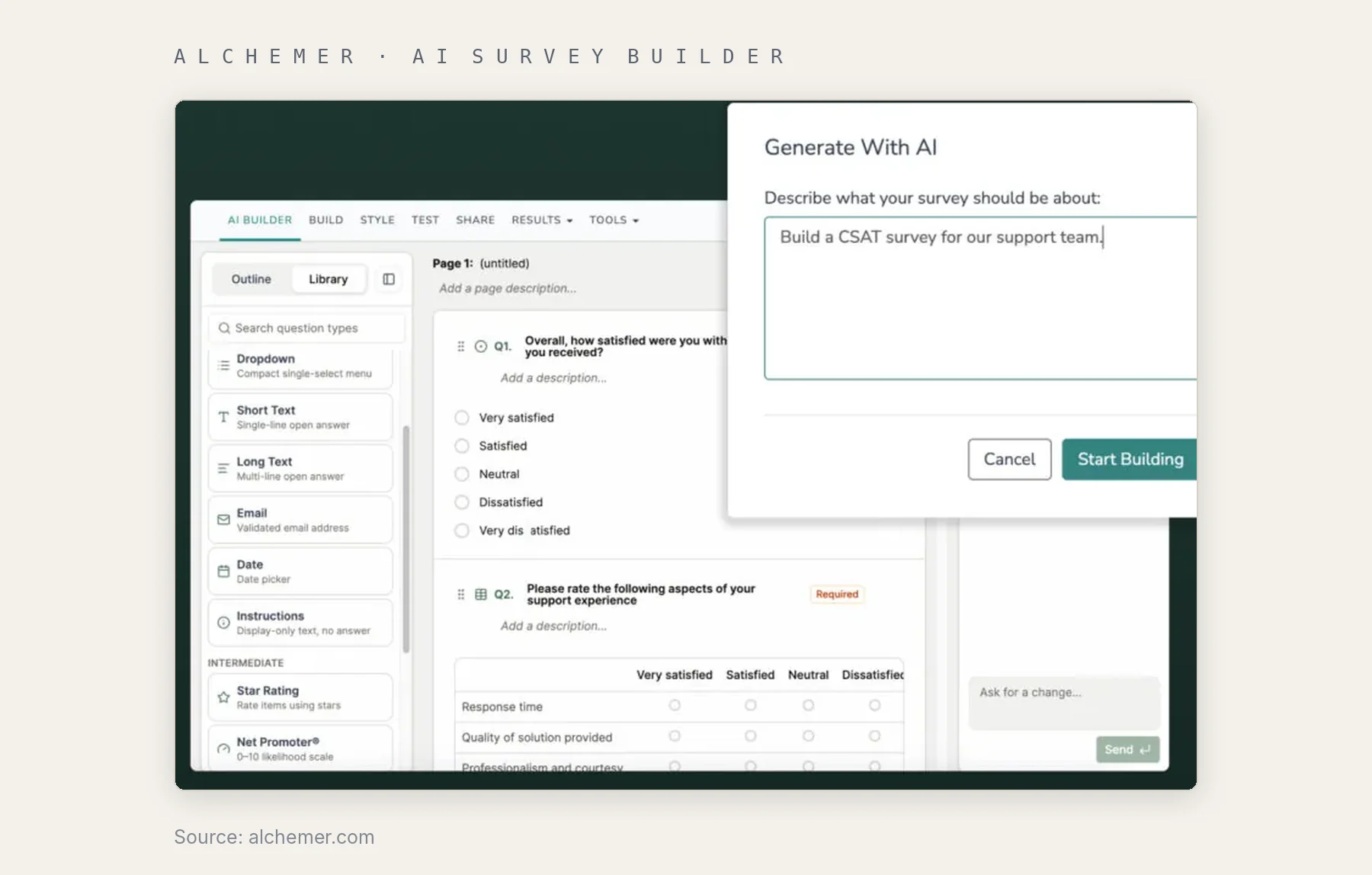Choose Very satisfied for Response time
This screenshot has height=875, width=1372.
click(675, 706)
